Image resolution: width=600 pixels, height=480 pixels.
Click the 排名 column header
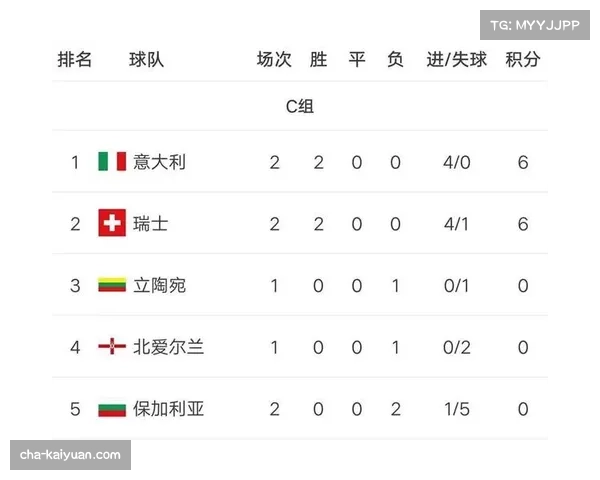75,60
